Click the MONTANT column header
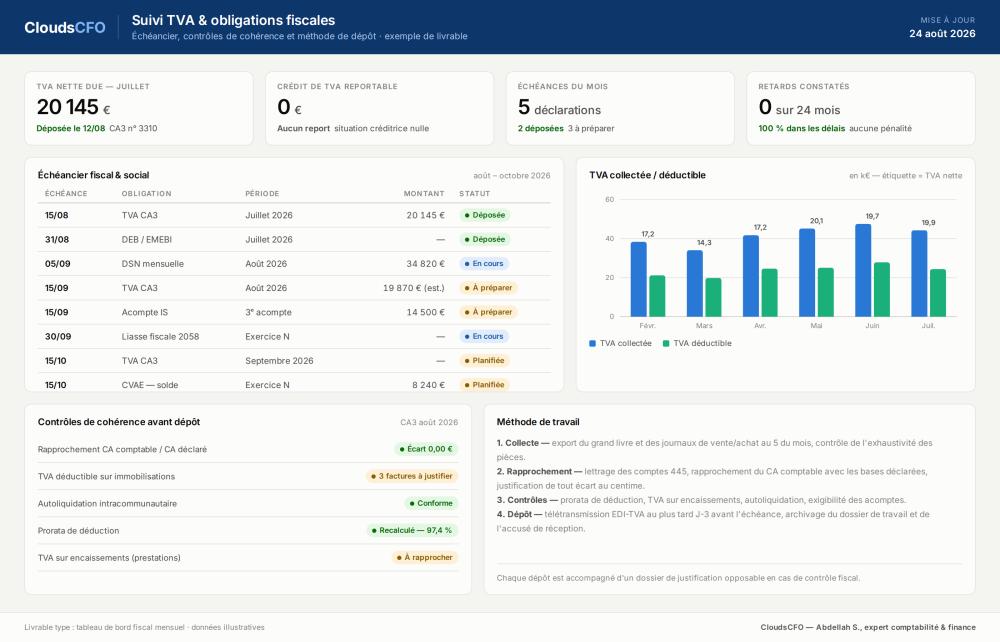The width and height of the screenshot is (1000, 642). (x=423, y=194)
